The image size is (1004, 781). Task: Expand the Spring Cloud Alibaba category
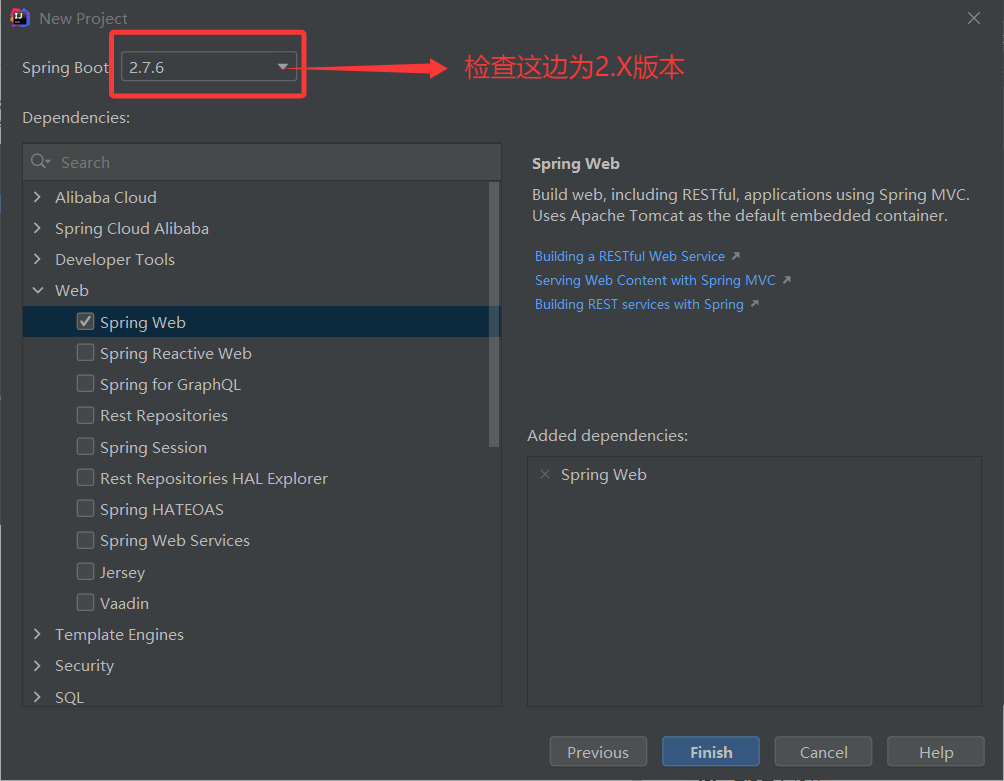[x=38, y=228]
